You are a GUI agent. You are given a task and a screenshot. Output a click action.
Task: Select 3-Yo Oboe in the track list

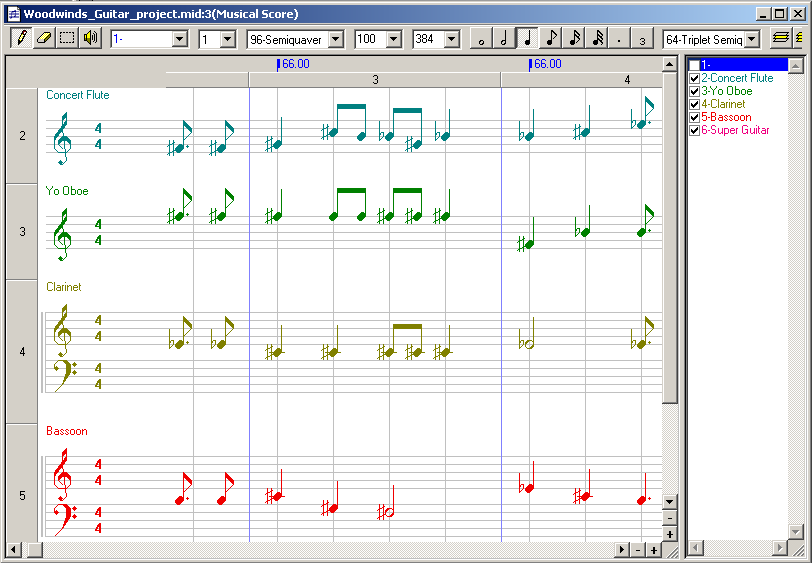[x=727, y=91]
